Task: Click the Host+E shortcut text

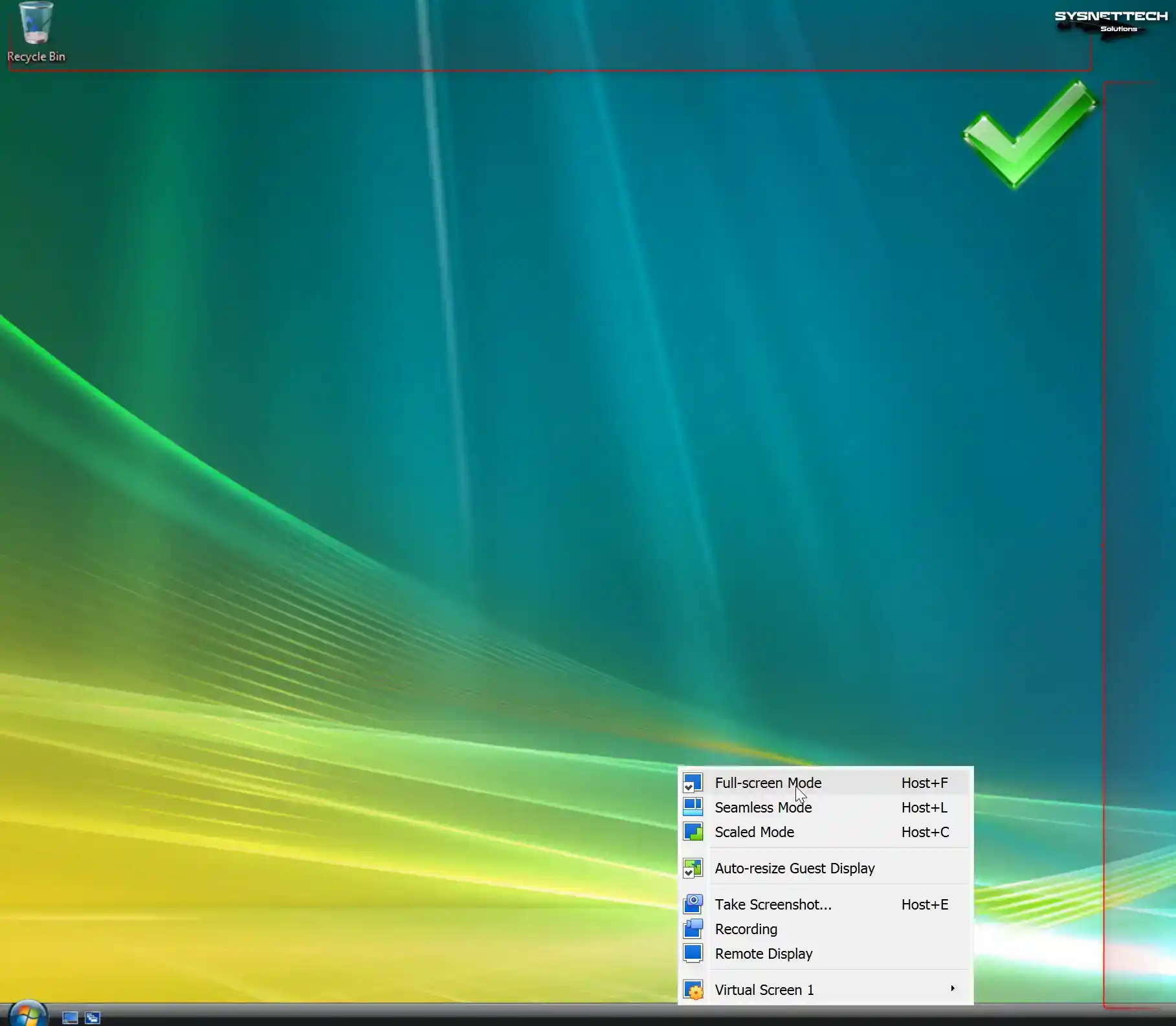Action: (x=925, y=904)
